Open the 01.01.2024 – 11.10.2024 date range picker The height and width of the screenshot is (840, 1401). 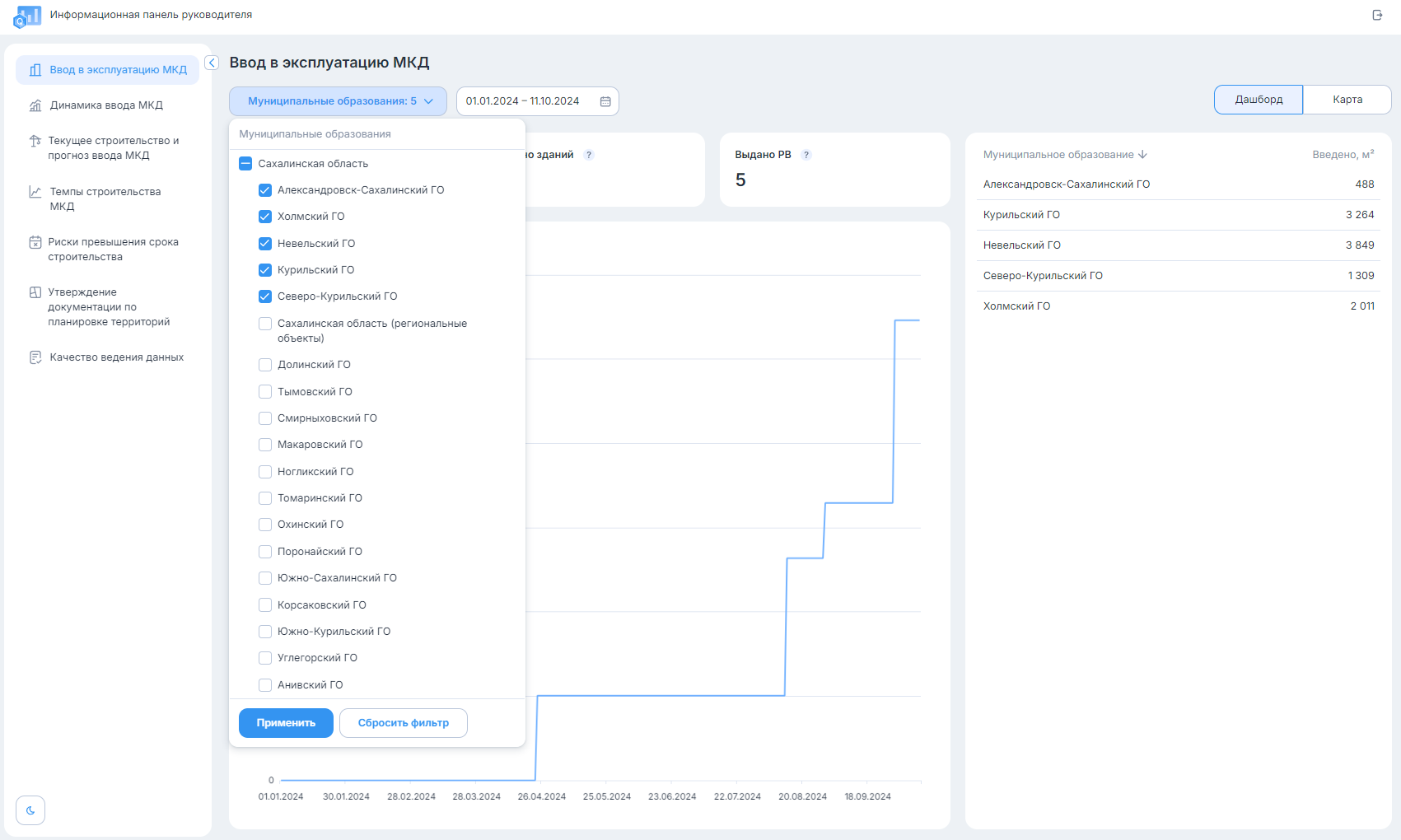[x=537, y=101]
